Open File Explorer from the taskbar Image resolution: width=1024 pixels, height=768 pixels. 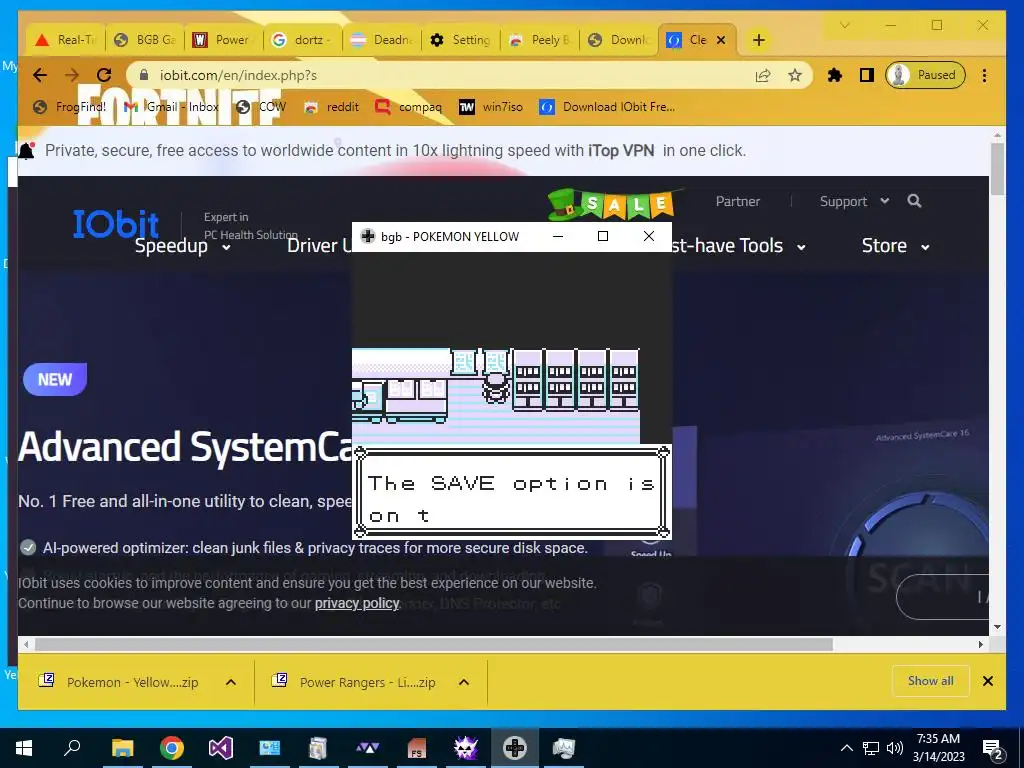pos(122,748)
